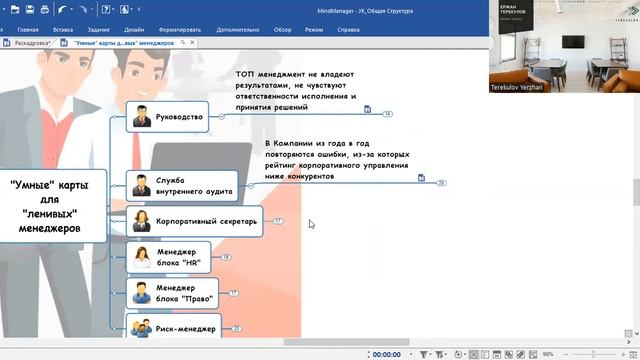Undo the last action

pos(62,9)
